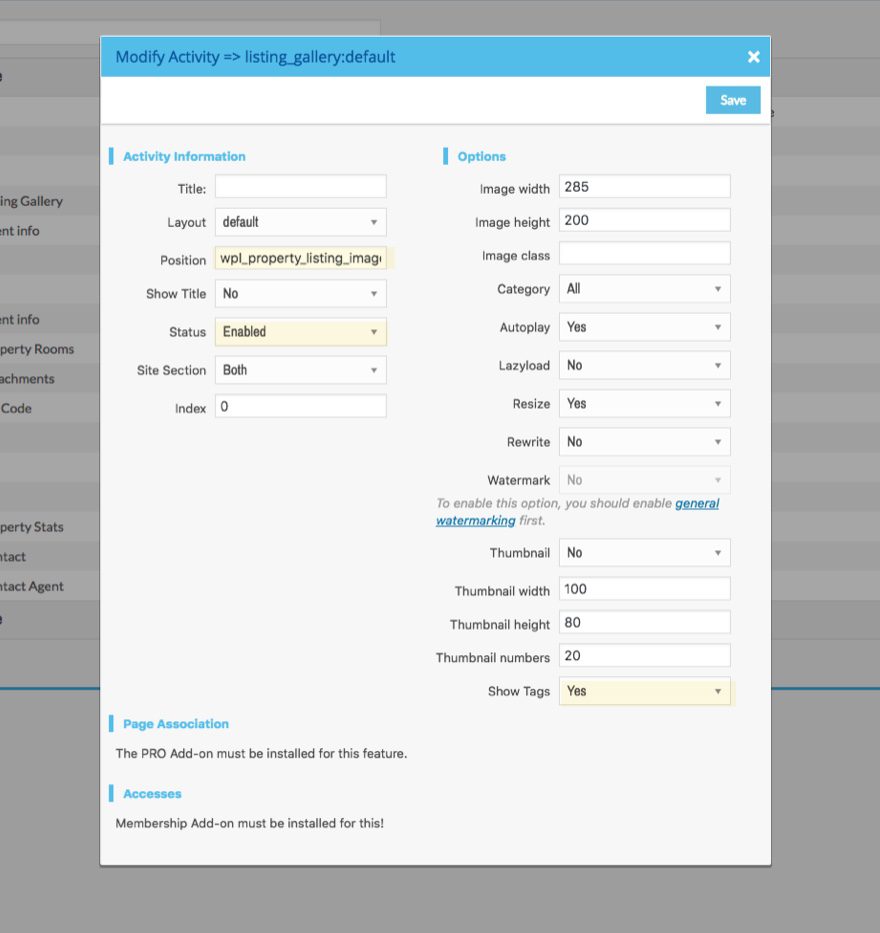
Task: Open the Site Section dropdown
Action: coord(300,370)
